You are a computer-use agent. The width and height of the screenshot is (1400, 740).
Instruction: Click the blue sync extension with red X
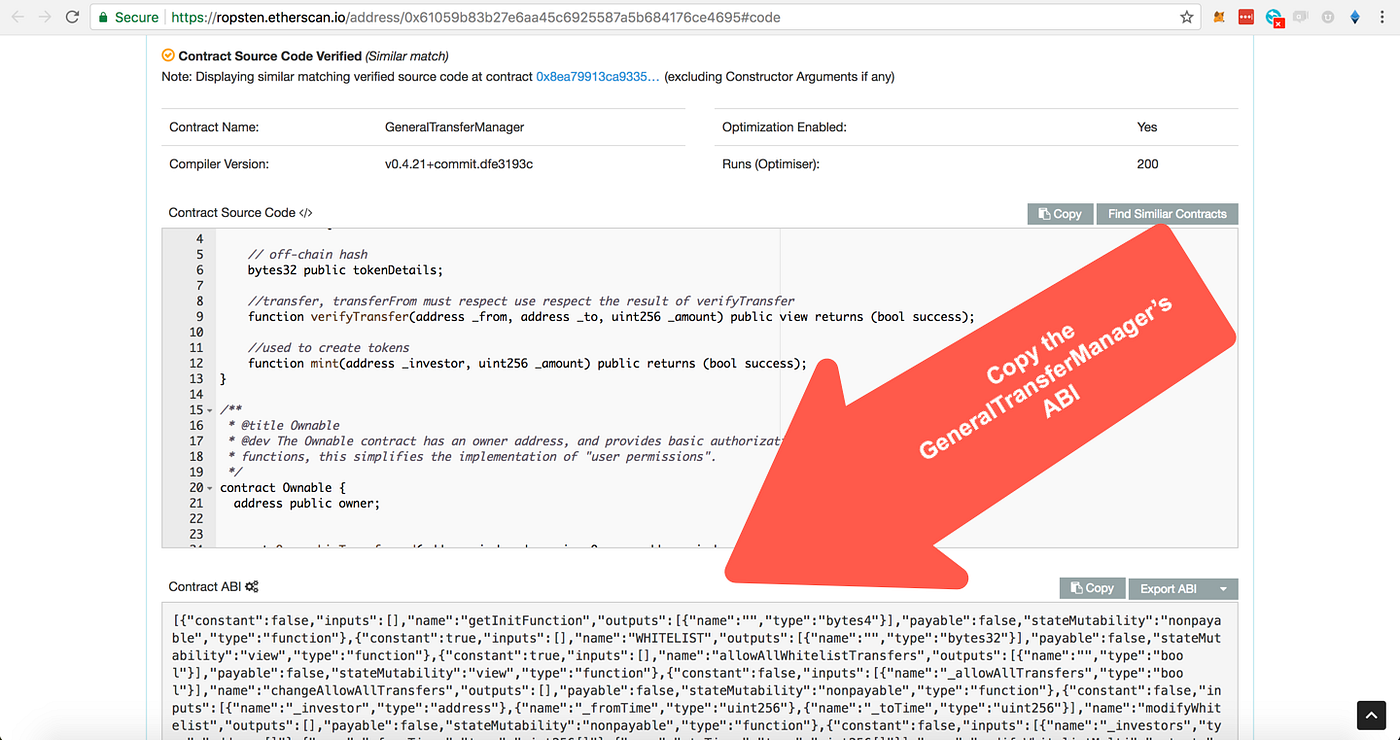[1274, 18]
